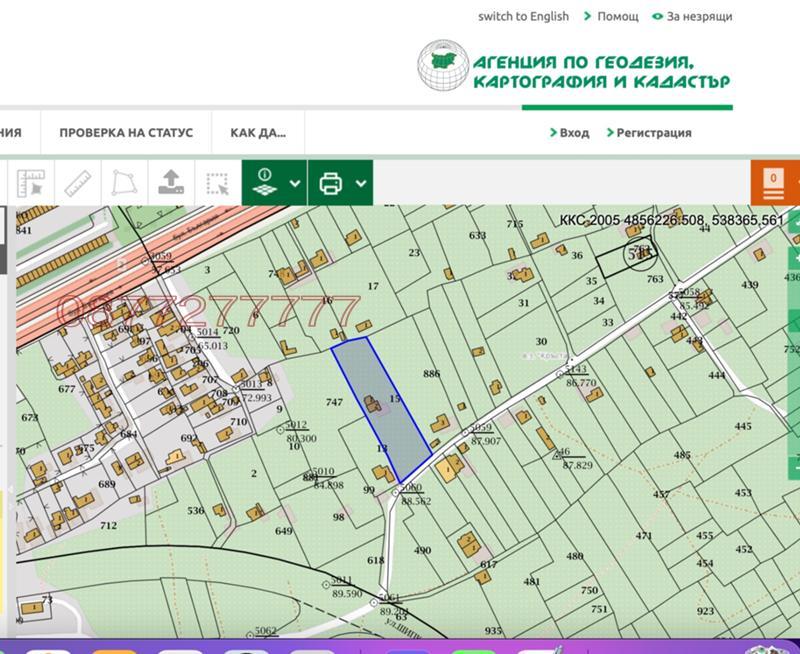
Task: Click the agency globe logo
Action: click(x=445, y=63)
